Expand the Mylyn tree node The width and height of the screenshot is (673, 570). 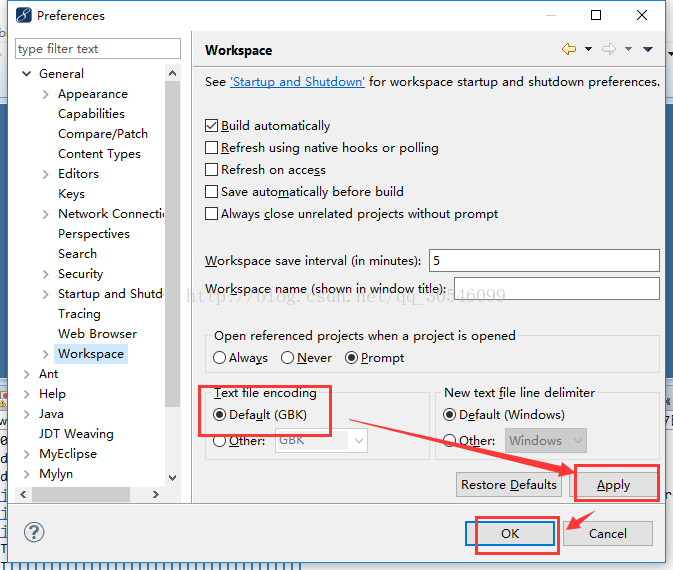(27, 474)
